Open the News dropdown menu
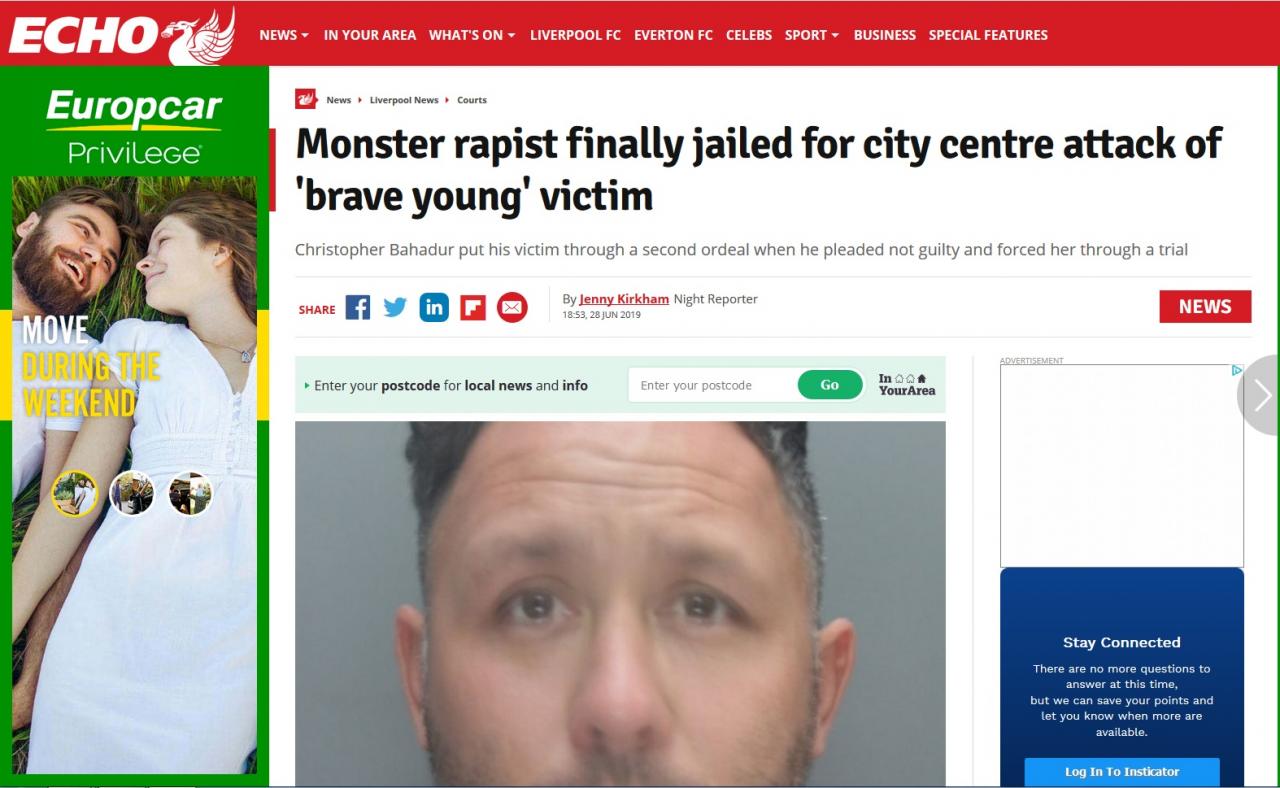1280x788 pixels. point(284,35)
